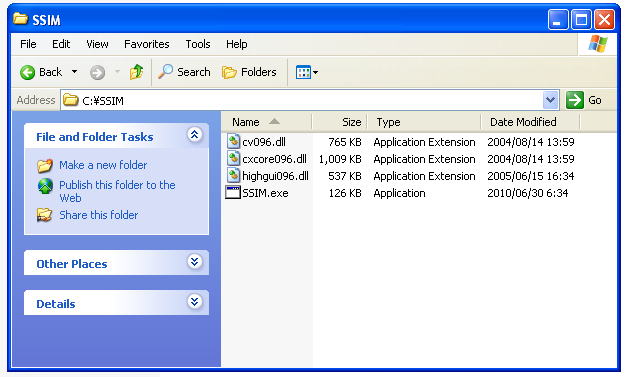Click the globe publish task icon
Image resolution: width=626 pixels, height=377 pixels.
[x=45, y=186]
